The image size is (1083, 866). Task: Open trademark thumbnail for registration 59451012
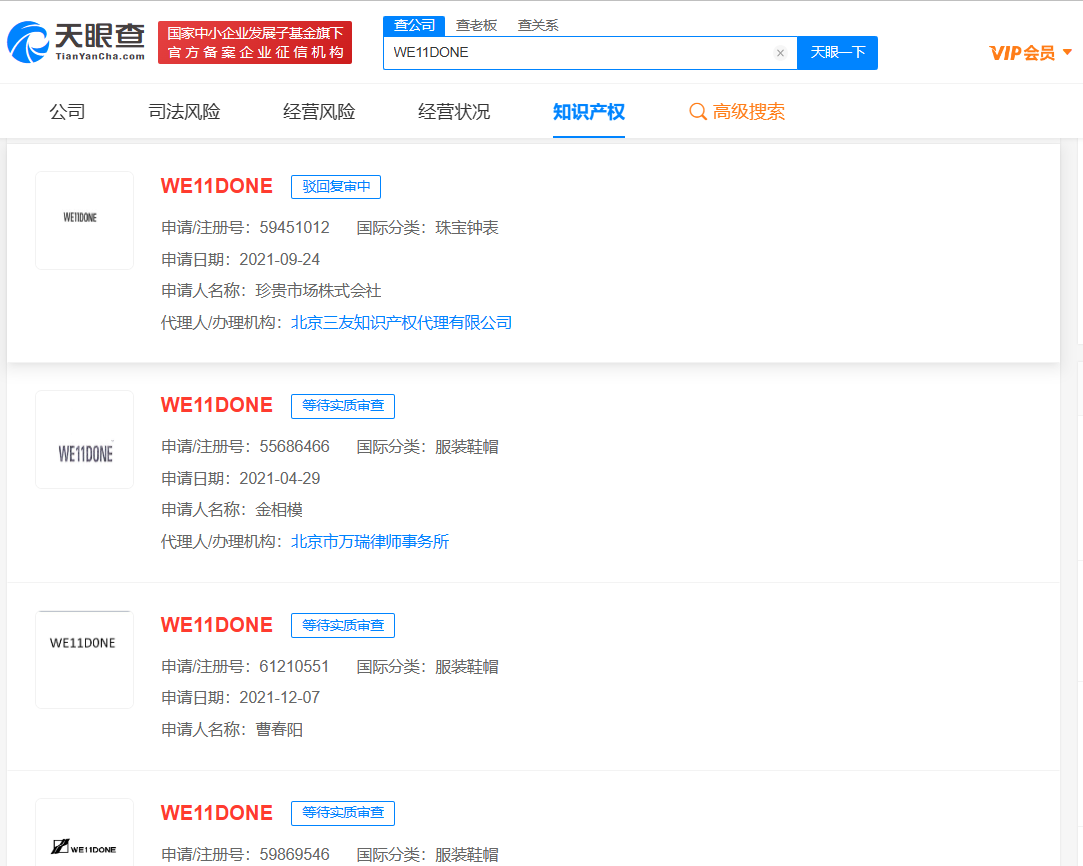click(x=84, y=220)
